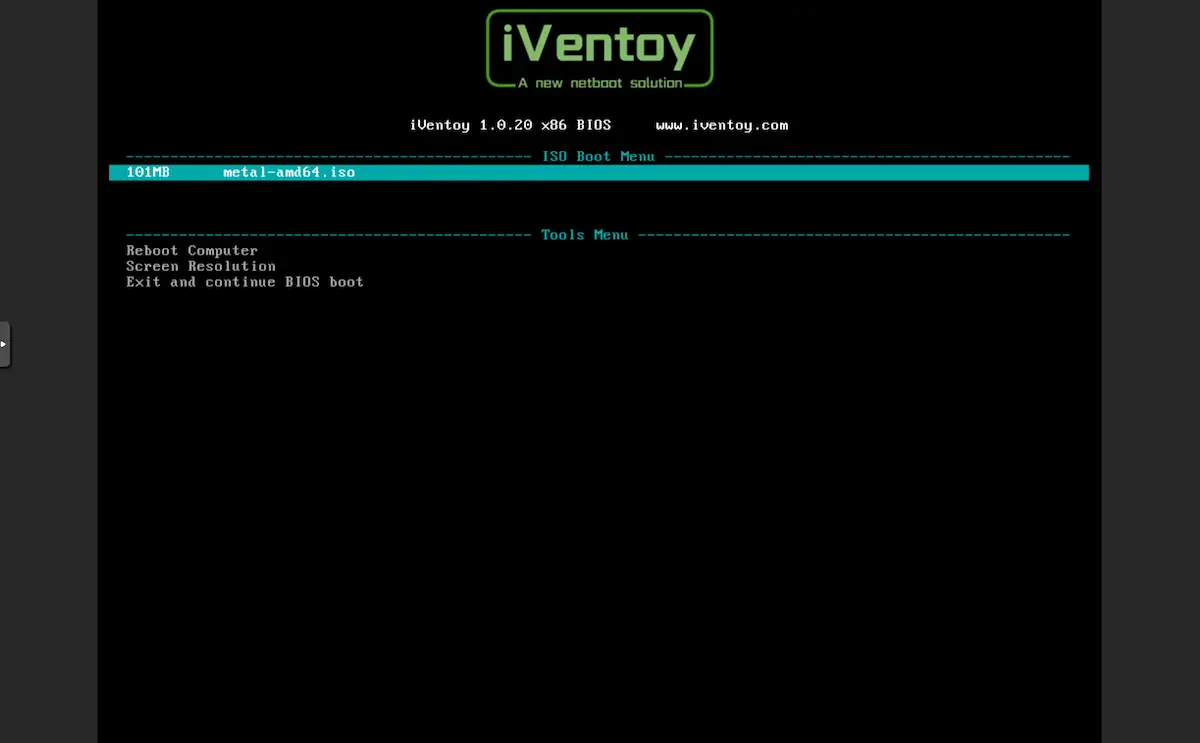Click the highlighted teal selection bar
Screen dimensions: 1200x743
598,172
